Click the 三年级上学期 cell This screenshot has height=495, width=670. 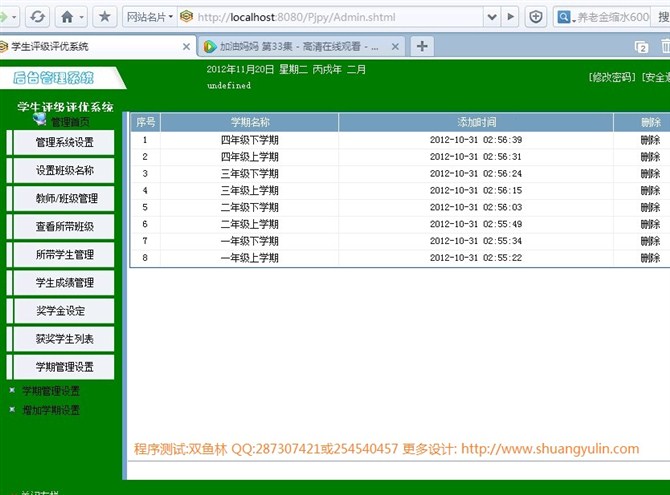tap(250, 190)
